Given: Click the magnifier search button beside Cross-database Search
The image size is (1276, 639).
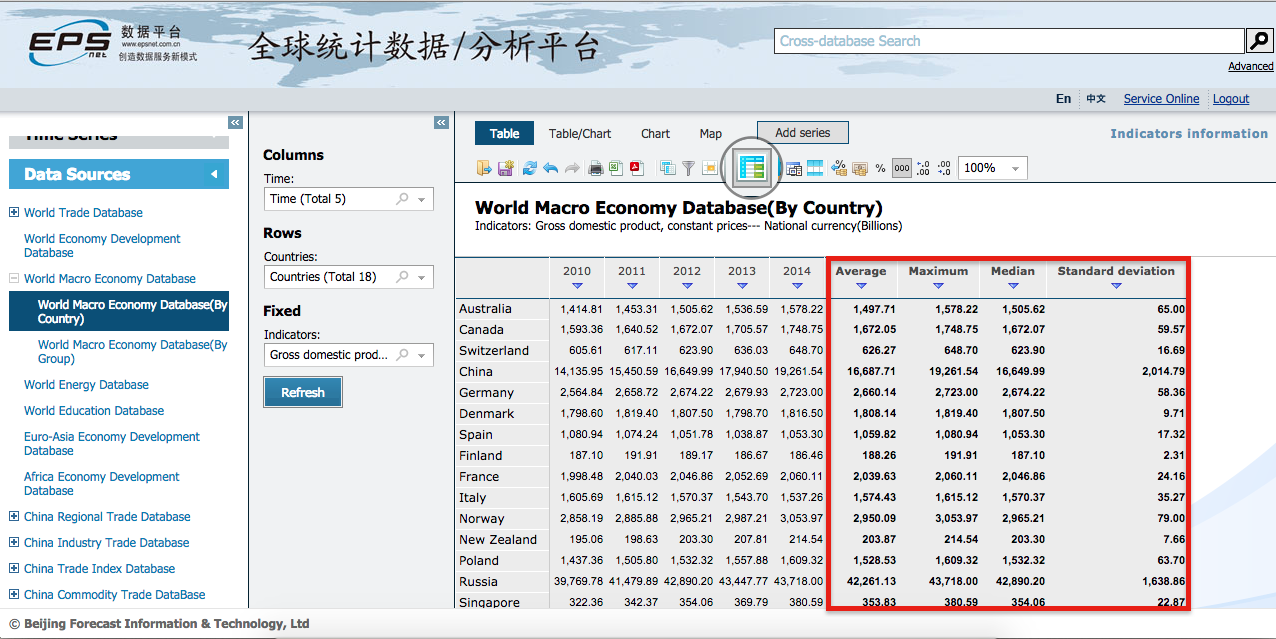Looking at the screenshot, I should coord(1259,41).
